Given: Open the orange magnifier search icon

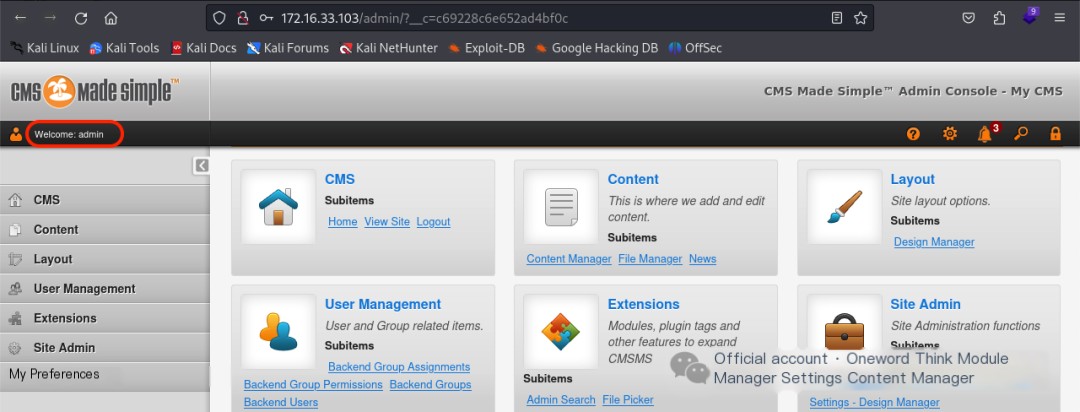Looking at the screenshot, I should pyautogui.click(x=1021, y=134).
